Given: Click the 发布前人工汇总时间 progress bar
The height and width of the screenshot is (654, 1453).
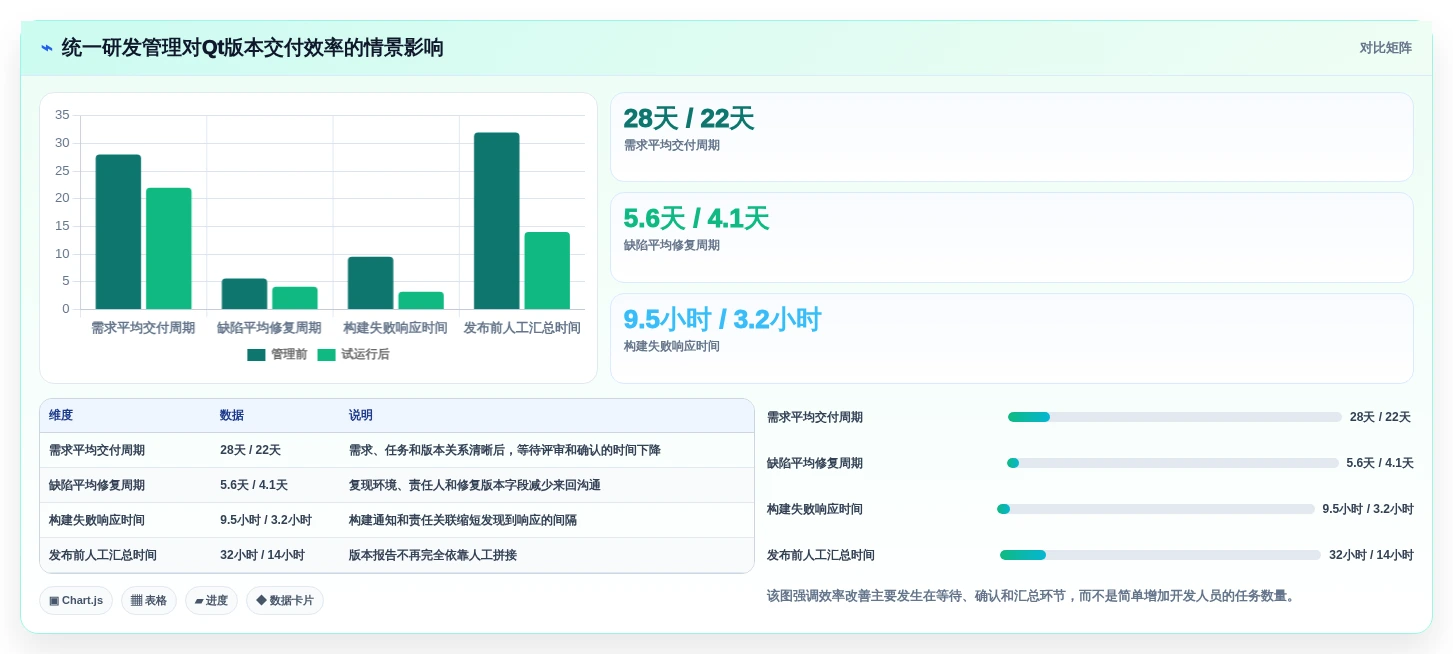Looking at the screenshot, I should tap(1160, 555).
